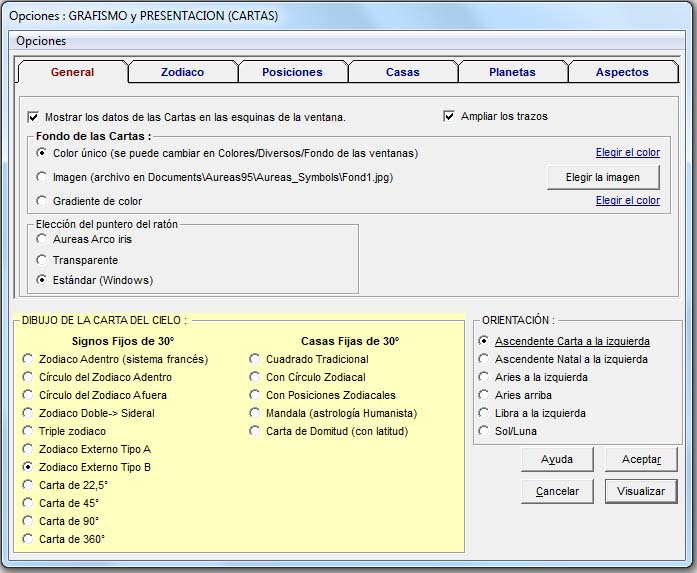Click Elegir el color link for Gradiente
This screenshot has width=697, height=573.
[x=628, y=200]
